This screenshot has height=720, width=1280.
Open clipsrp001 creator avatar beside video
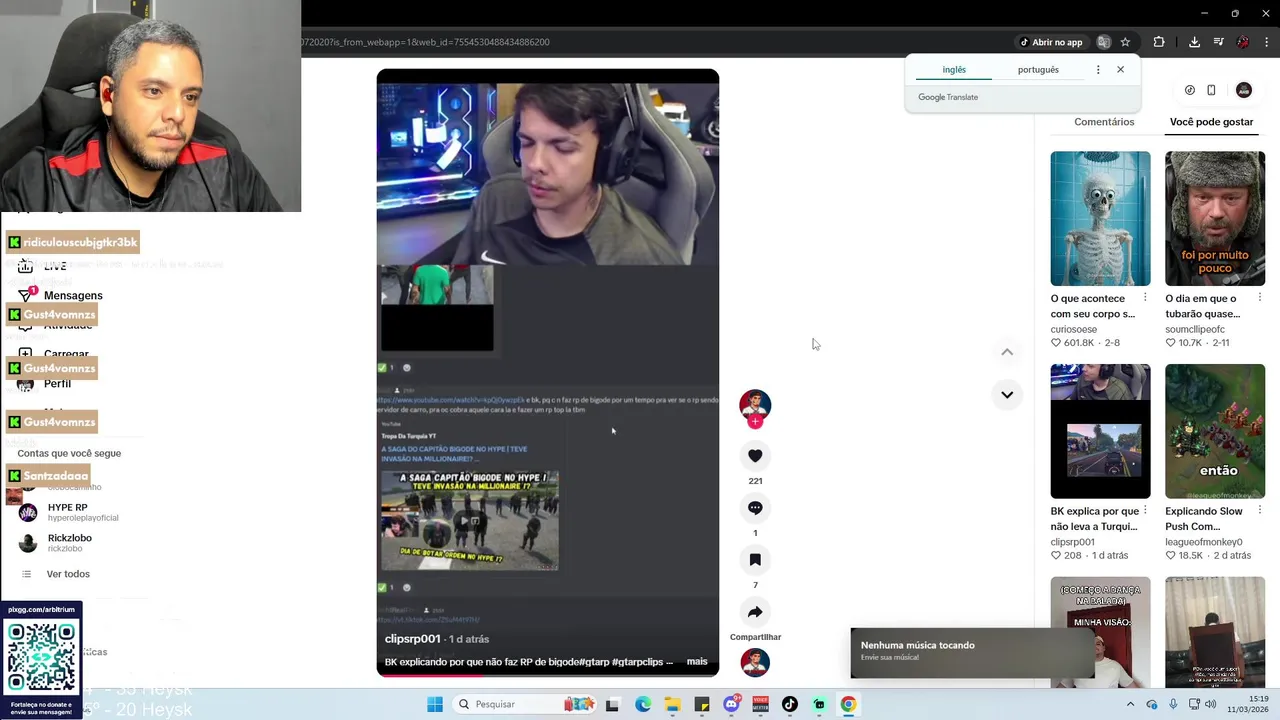pyautogui.click(x=755, y=404)
